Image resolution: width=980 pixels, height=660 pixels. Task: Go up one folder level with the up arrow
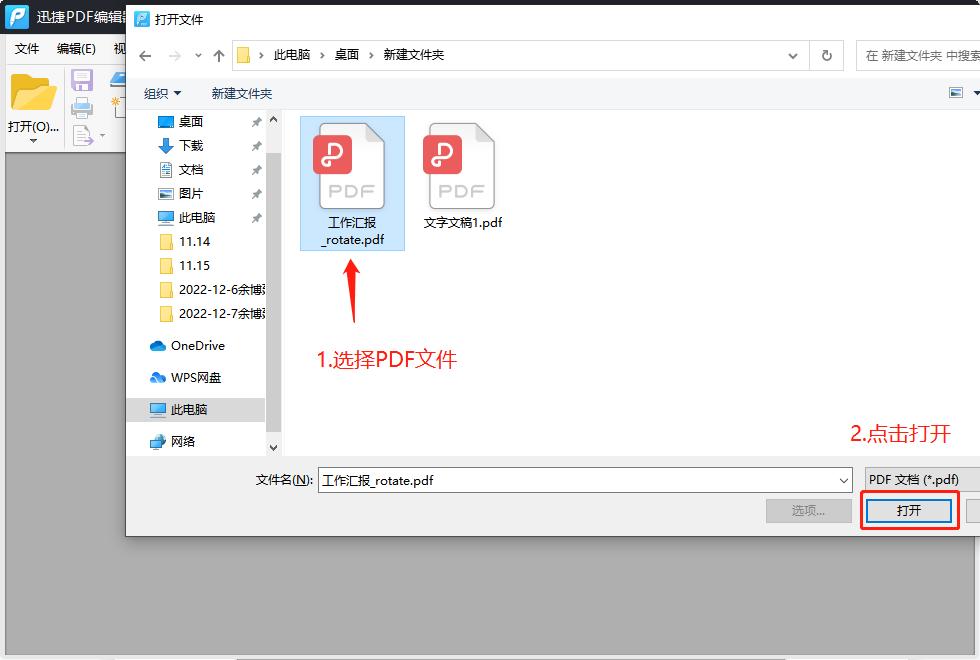tap(218, 55)
